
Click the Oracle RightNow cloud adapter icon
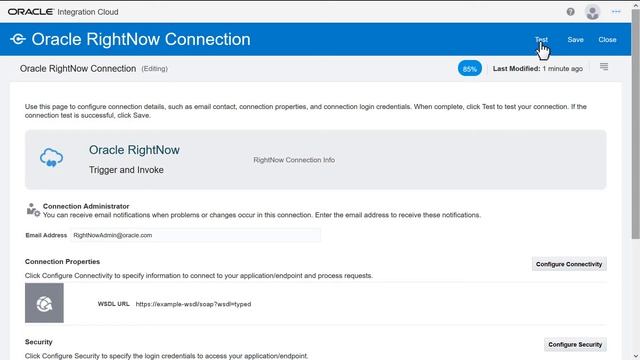coord(51,158)
